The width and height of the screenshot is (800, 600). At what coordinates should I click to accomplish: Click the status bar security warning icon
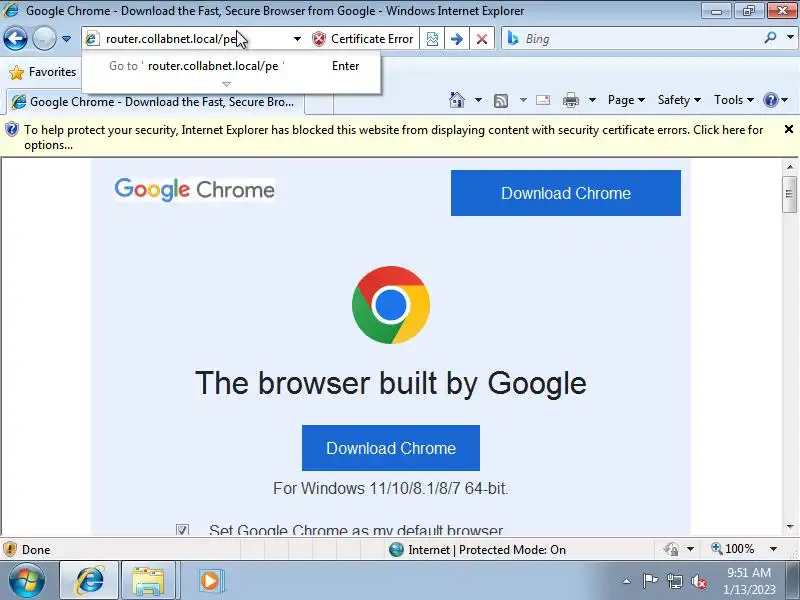tap(10, 549)
